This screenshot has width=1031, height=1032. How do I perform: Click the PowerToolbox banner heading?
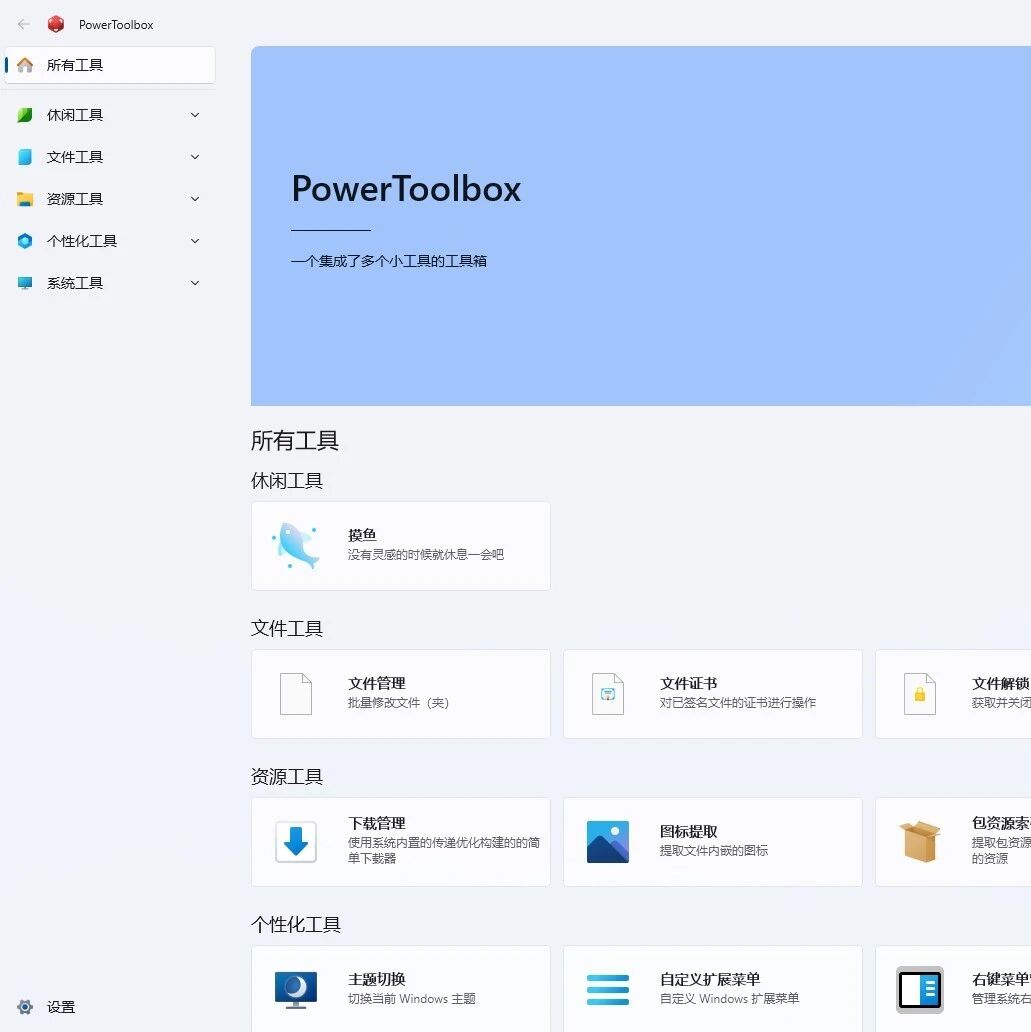tap(406, 189)
